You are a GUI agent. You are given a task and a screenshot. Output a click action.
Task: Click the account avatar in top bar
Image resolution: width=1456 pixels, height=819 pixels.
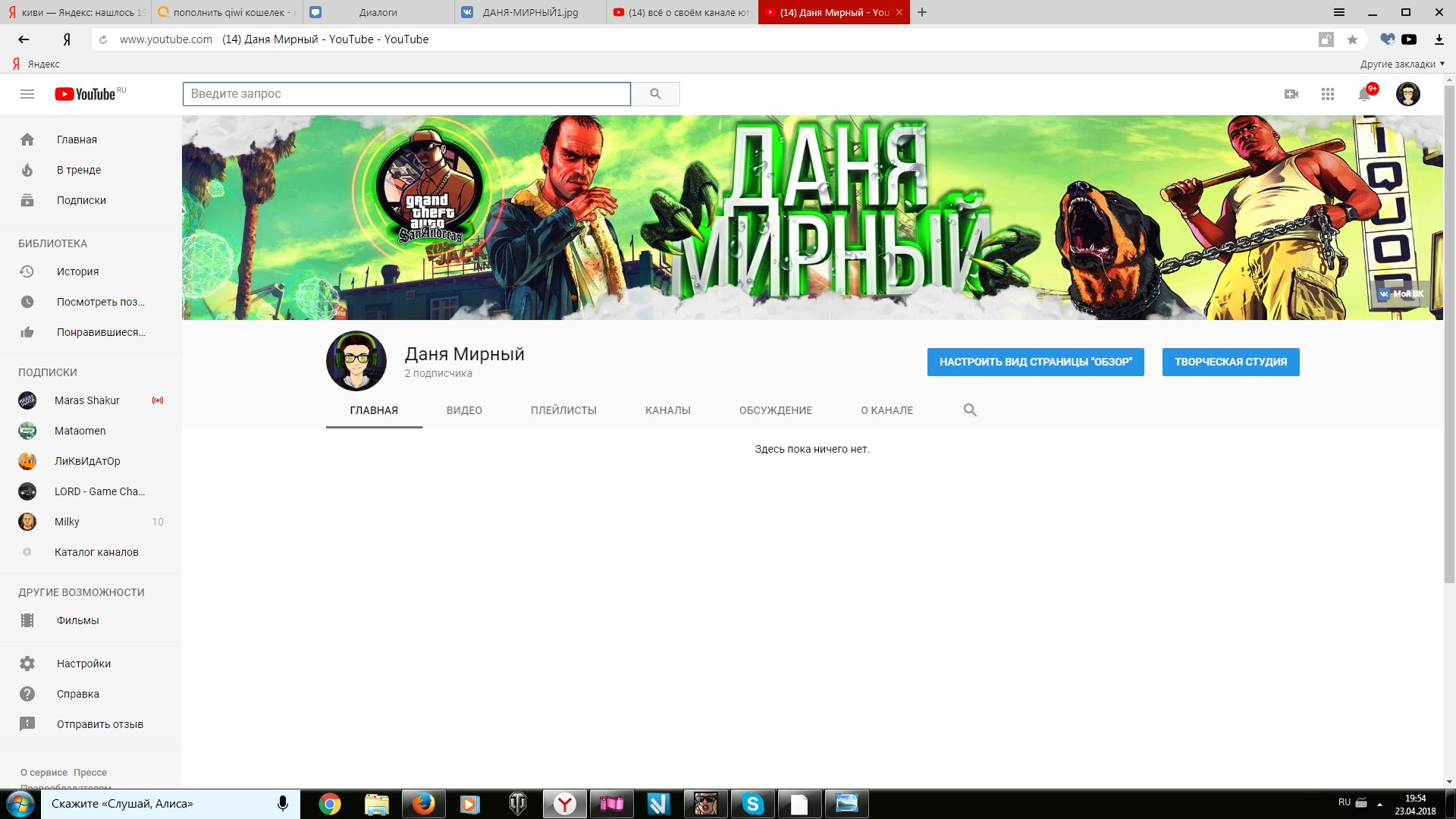1407,94
